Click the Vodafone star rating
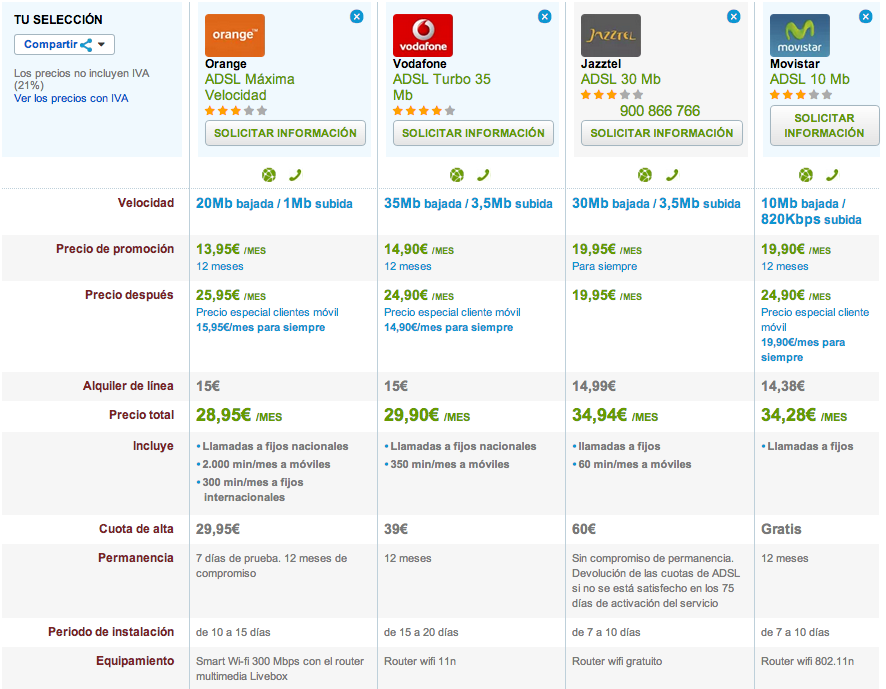The height and width of the screenshot is (689, 886). (424, 111)
